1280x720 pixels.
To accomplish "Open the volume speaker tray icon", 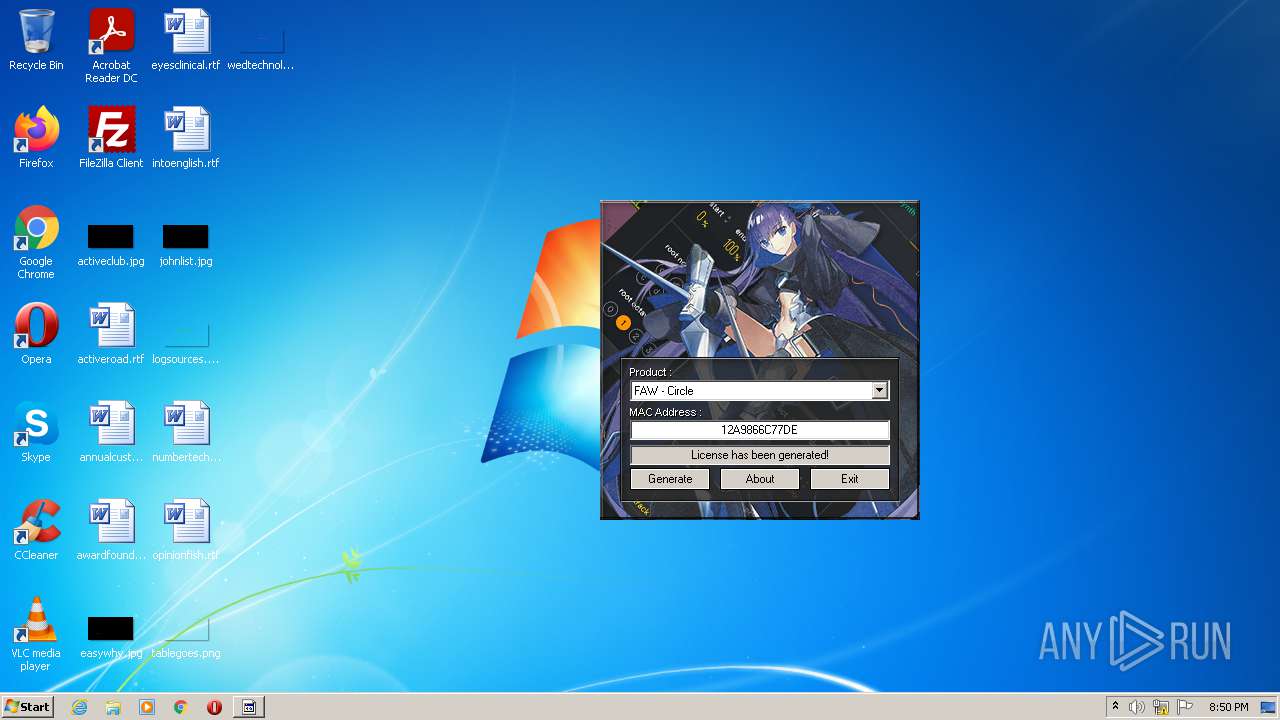I will tap(1137, 707).
